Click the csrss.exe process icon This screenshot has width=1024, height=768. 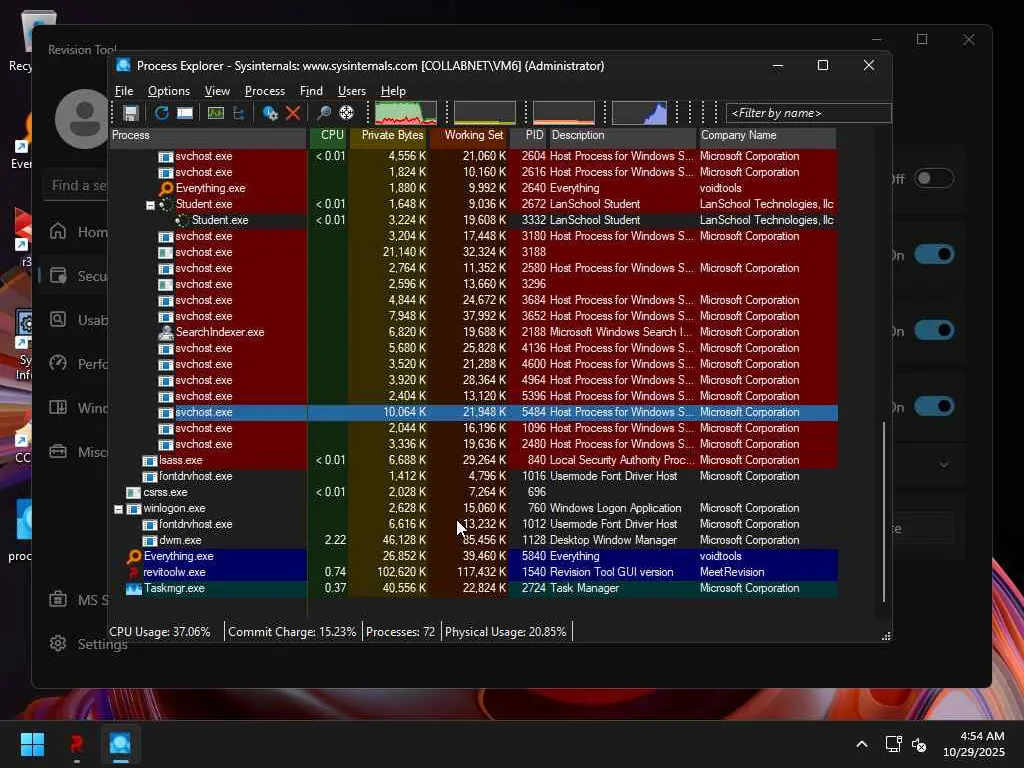tap(134, 492)
